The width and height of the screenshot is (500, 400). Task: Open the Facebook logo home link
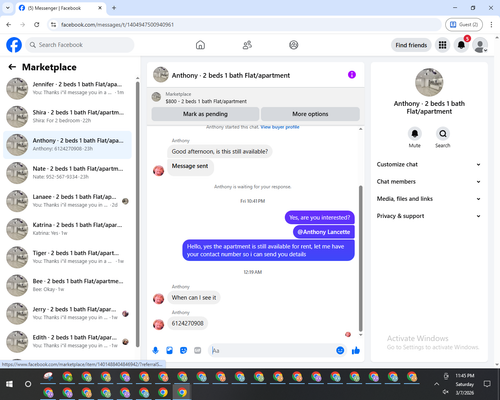click(14, 45)
